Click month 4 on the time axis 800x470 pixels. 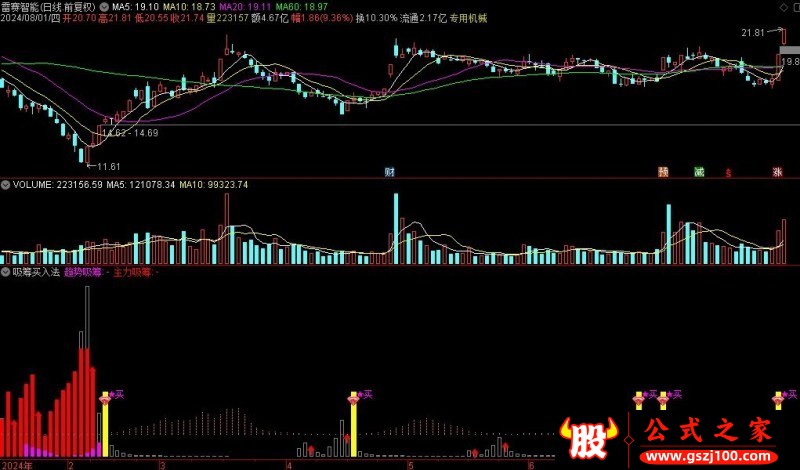(289, 465)
